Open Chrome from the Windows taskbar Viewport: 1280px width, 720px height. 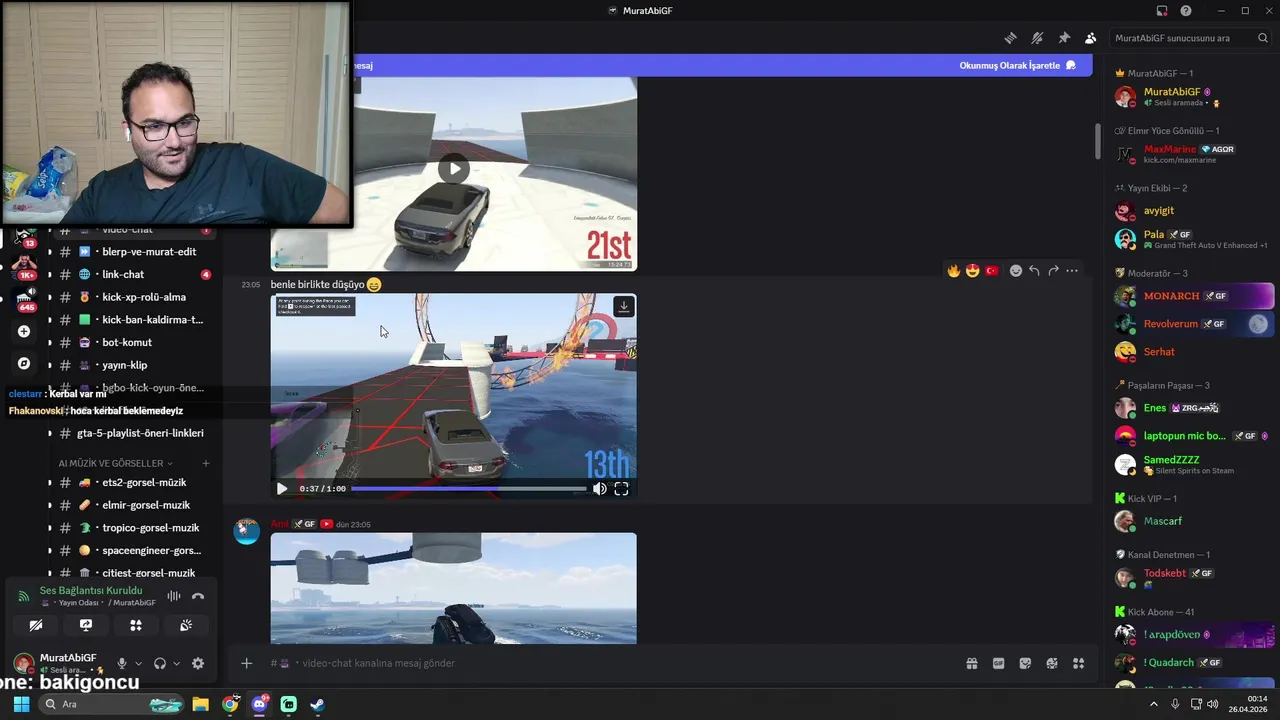(x=230, y=704)
